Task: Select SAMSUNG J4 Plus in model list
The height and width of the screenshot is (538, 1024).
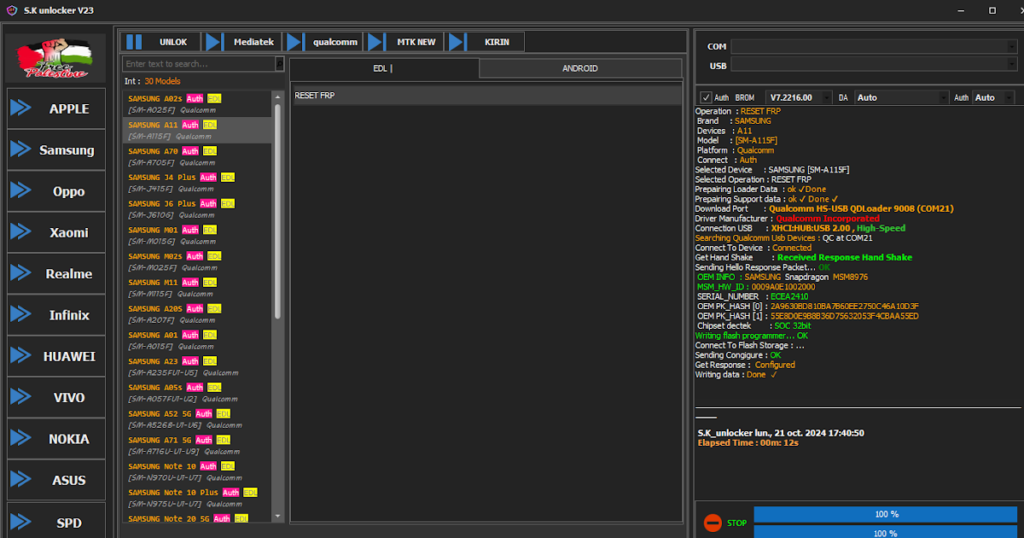Action: point(197,183)
